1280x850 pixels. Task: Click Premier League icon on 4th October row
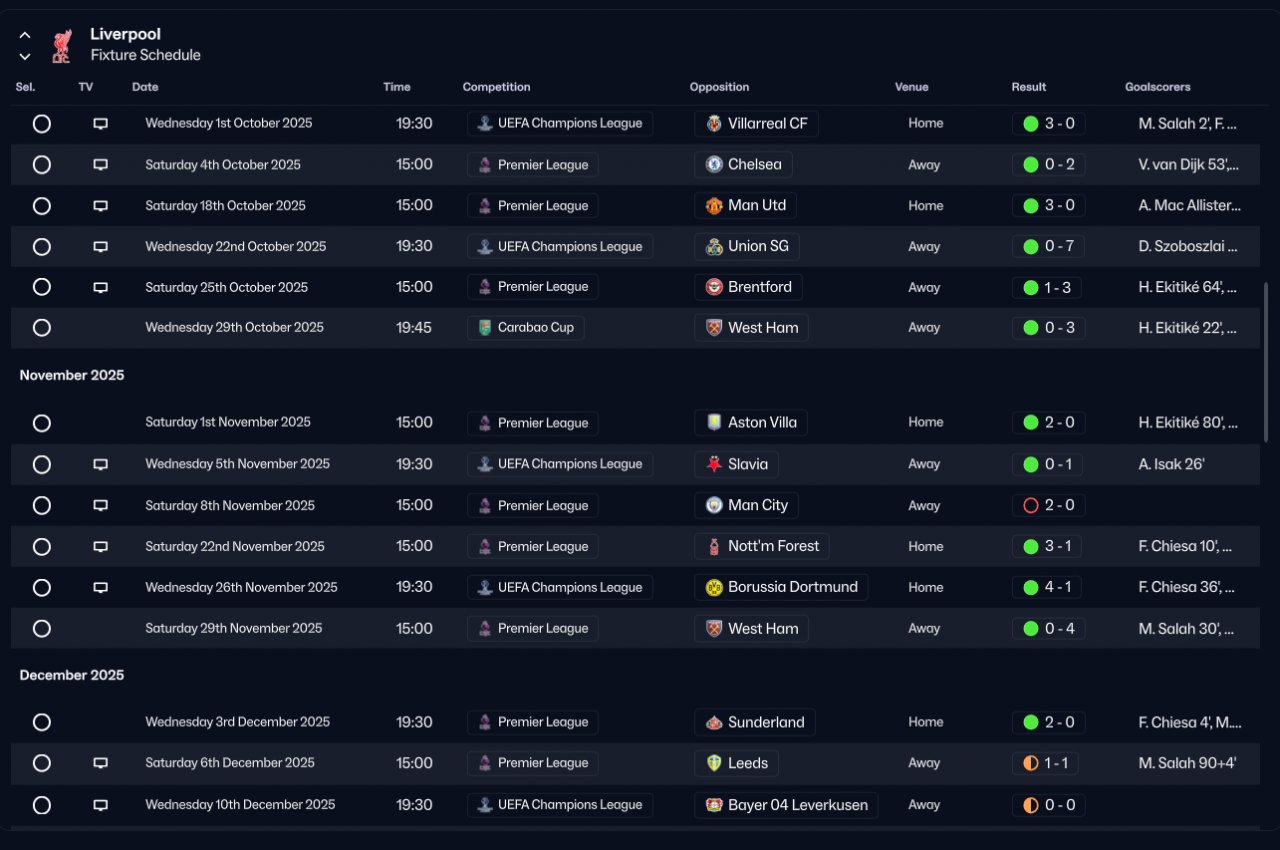click(485, 165)
